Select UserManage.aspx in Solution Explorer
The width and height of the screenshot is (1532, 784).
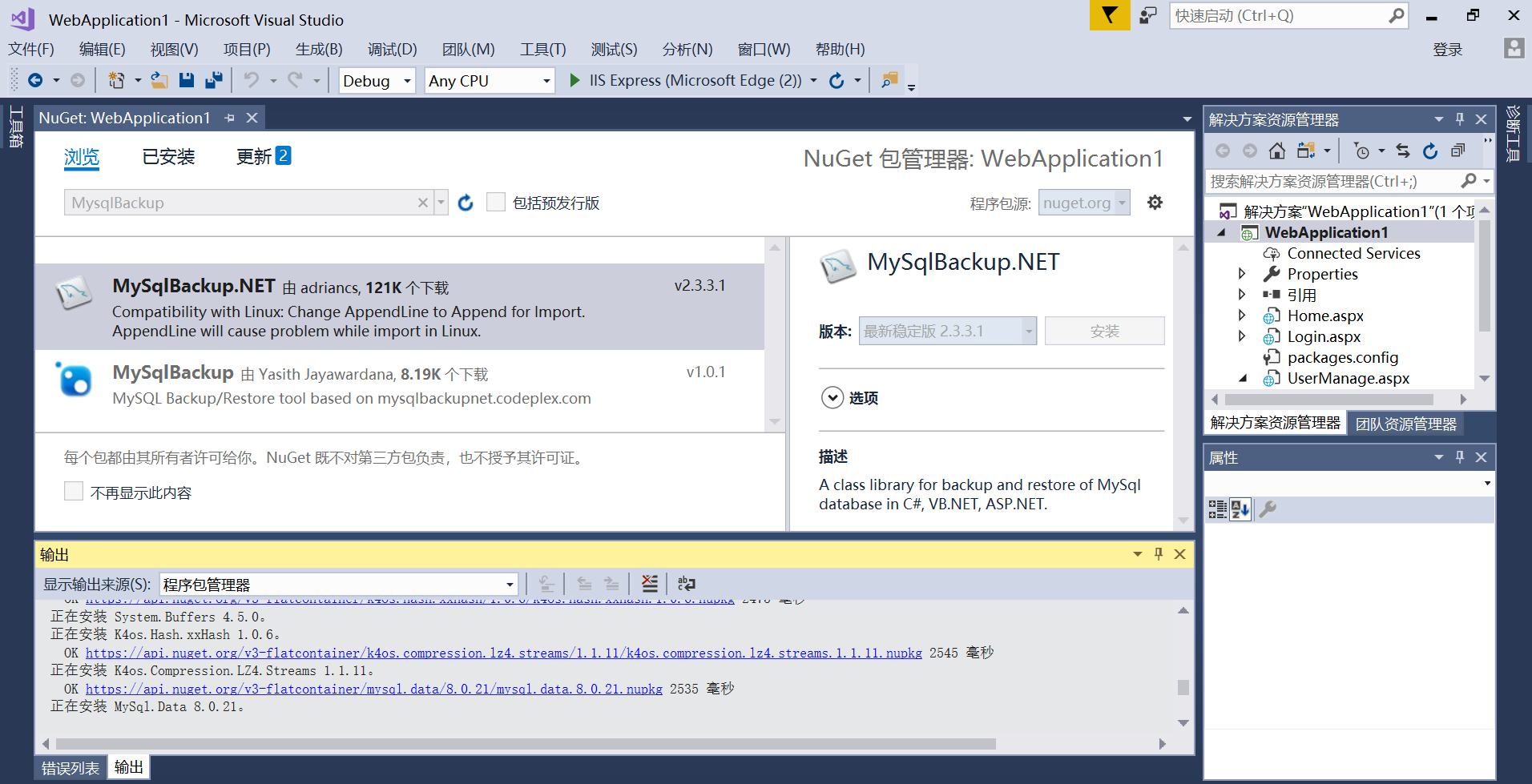click(x=1348, y=378)
